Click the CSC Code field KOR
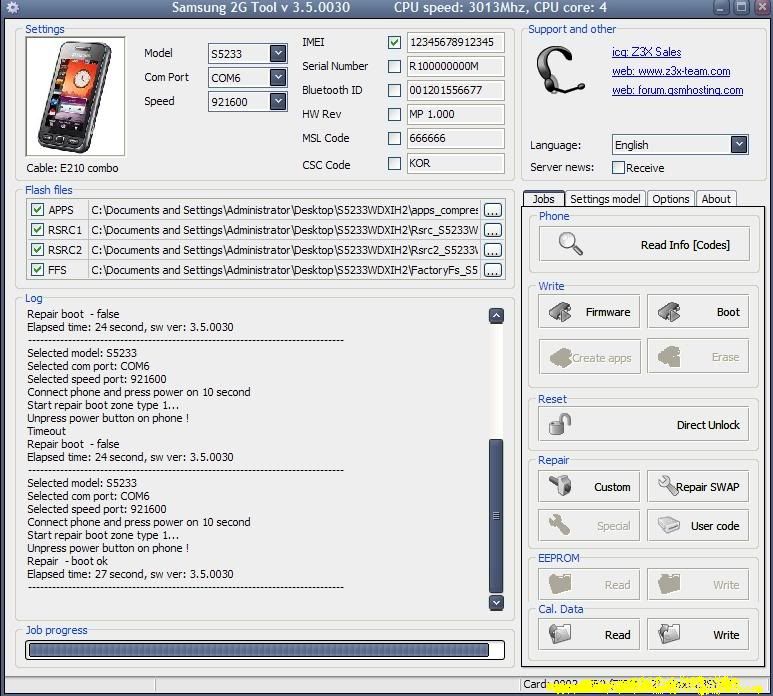Screen dimensions: 773x696 click(456, 163)
